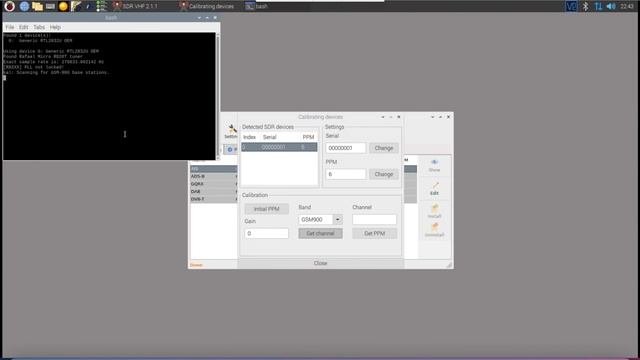Open the Edit menu in bash window
The image size is (640, 360).
pyautogui.click(x=24, y=27)
